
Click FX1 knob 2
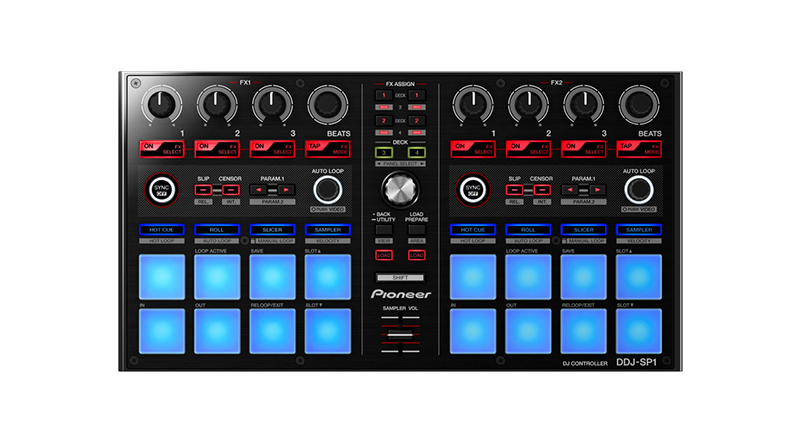[217, 105]
